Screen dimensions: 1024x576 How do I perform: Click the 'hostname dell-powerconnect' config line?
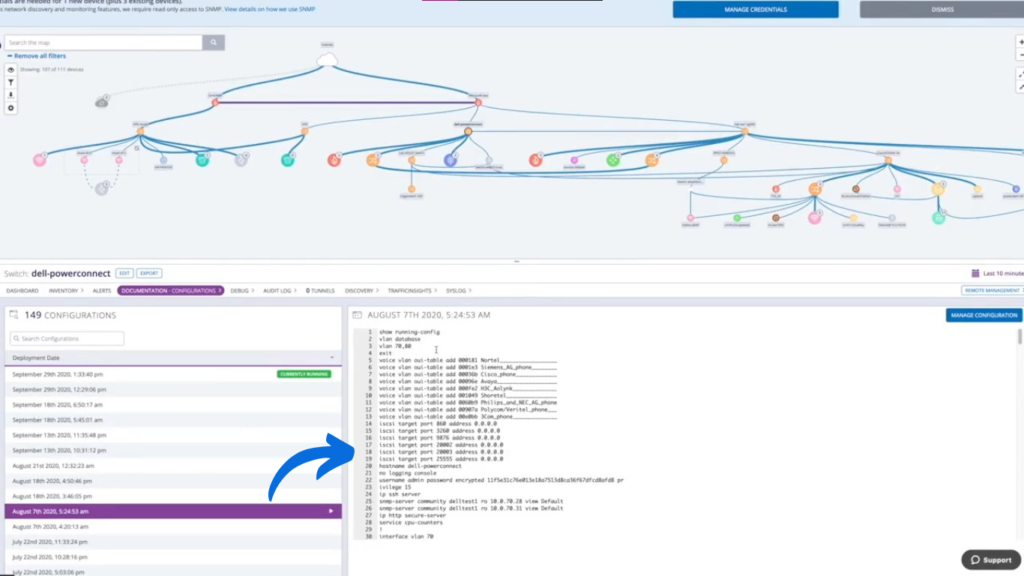(x=420, y=466)
